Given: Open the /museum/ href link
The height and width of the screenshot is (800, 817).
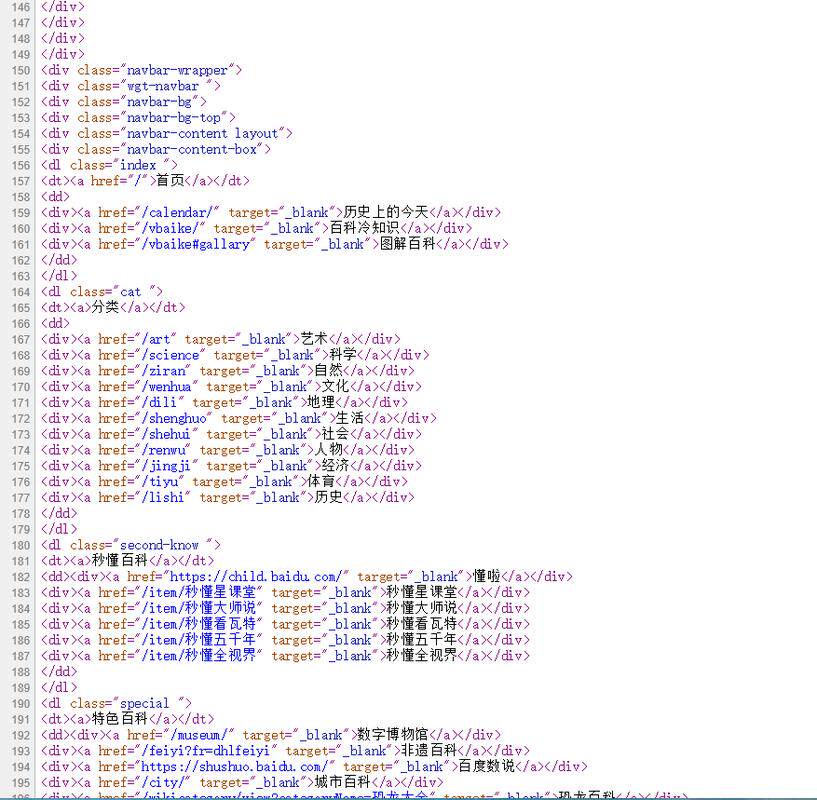Looking at the screenshot, I should click(202, 735).
